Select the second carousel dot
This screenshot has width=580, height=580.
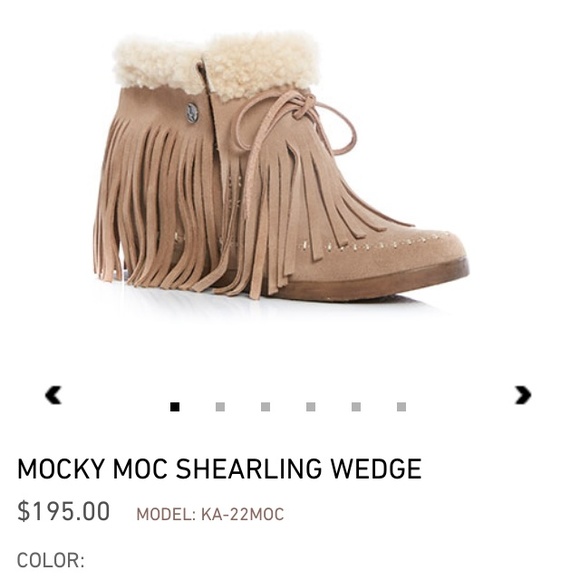click(x=220, y=407)
